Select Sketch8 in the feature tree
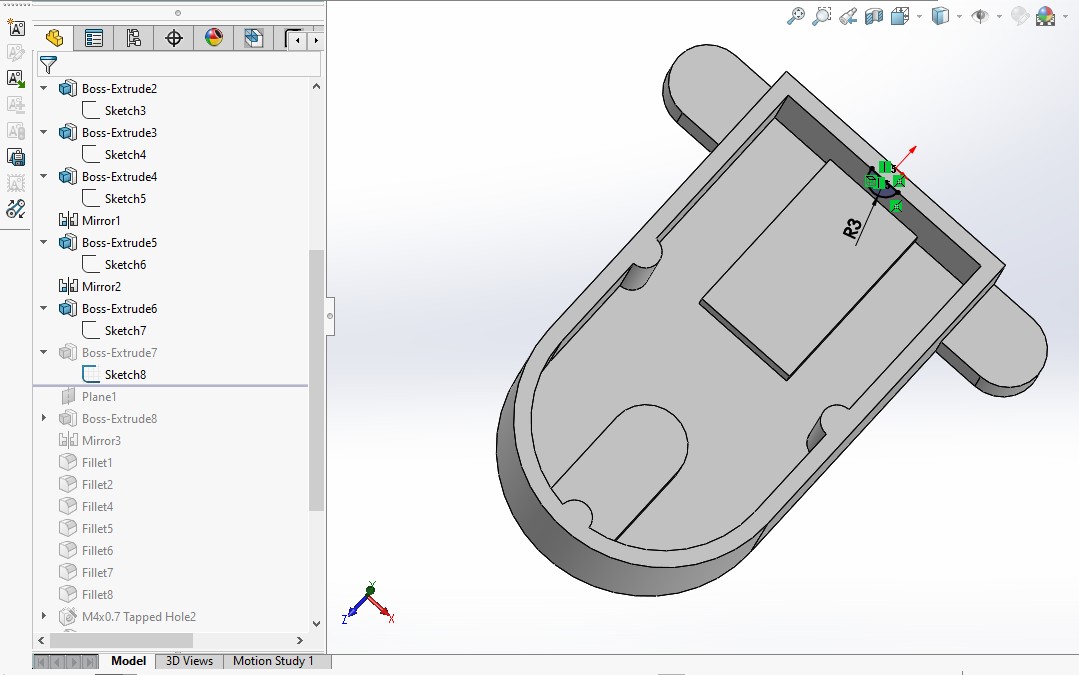This screenshot has width=1079, height=675. click(125, 375)
